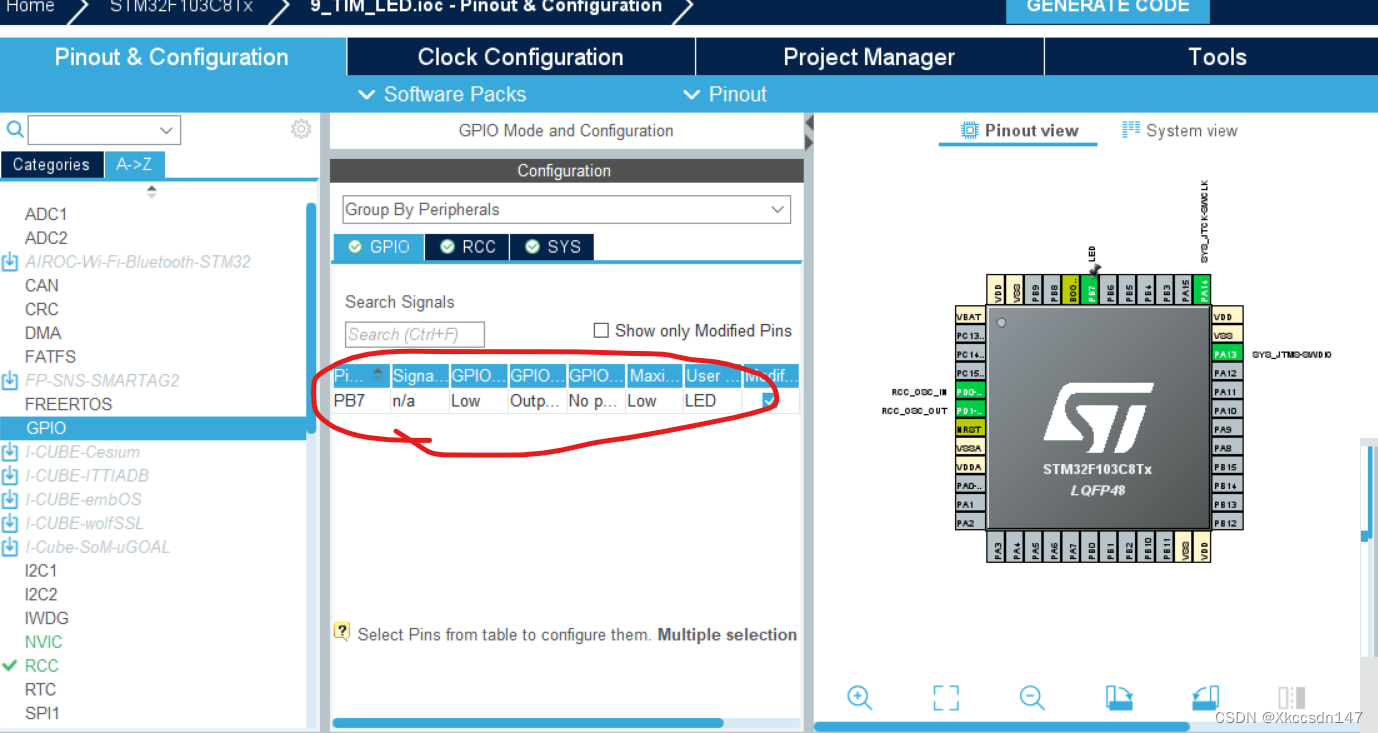This screenshot has height=733, width=1378.
Task: Switch to System view
Action: click(x=1180, y=130)
